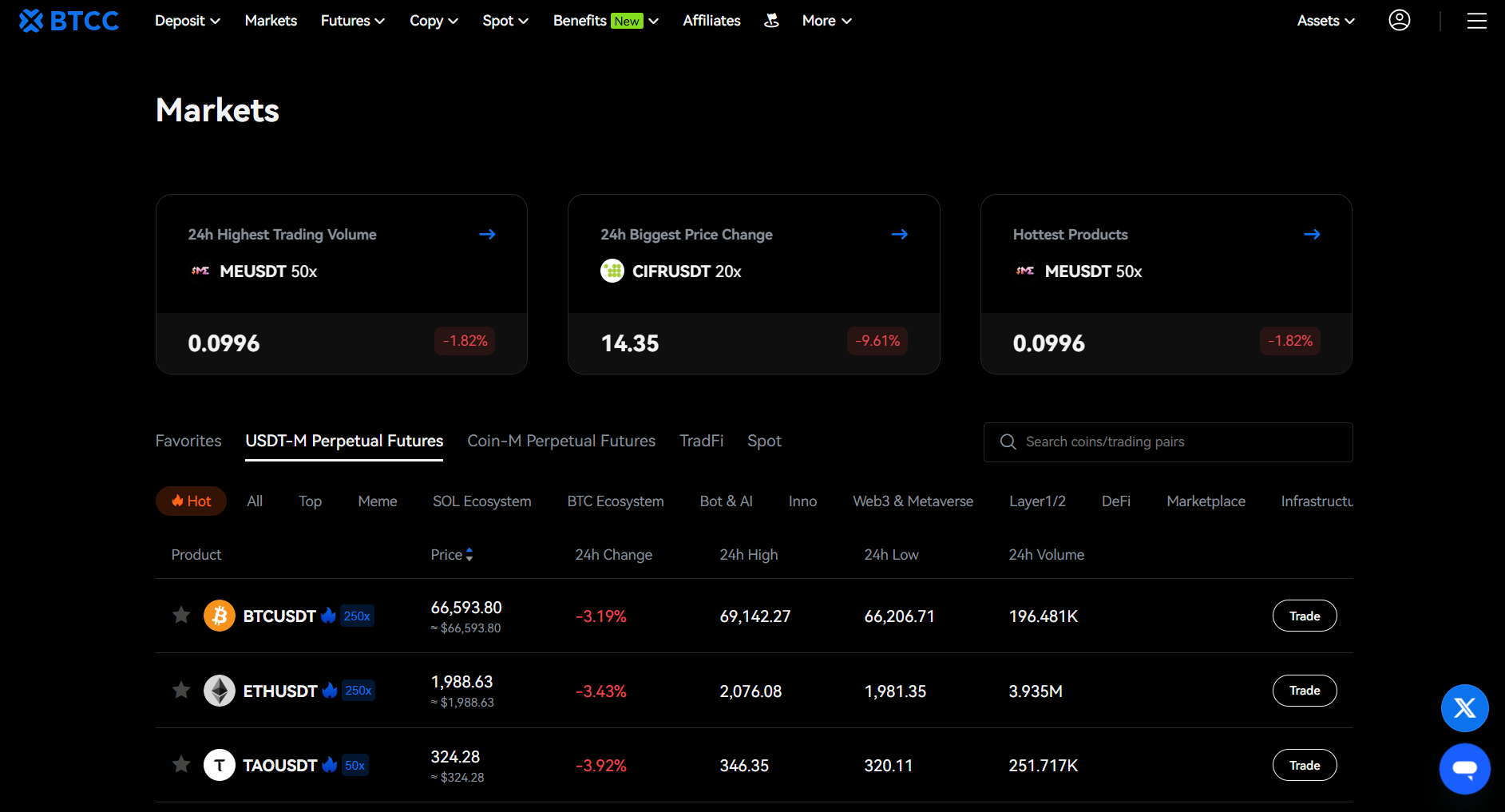Click arrow on 24h Biggest Price Change card
This screenshot has height=812, width=1505.
click(900, 234)
